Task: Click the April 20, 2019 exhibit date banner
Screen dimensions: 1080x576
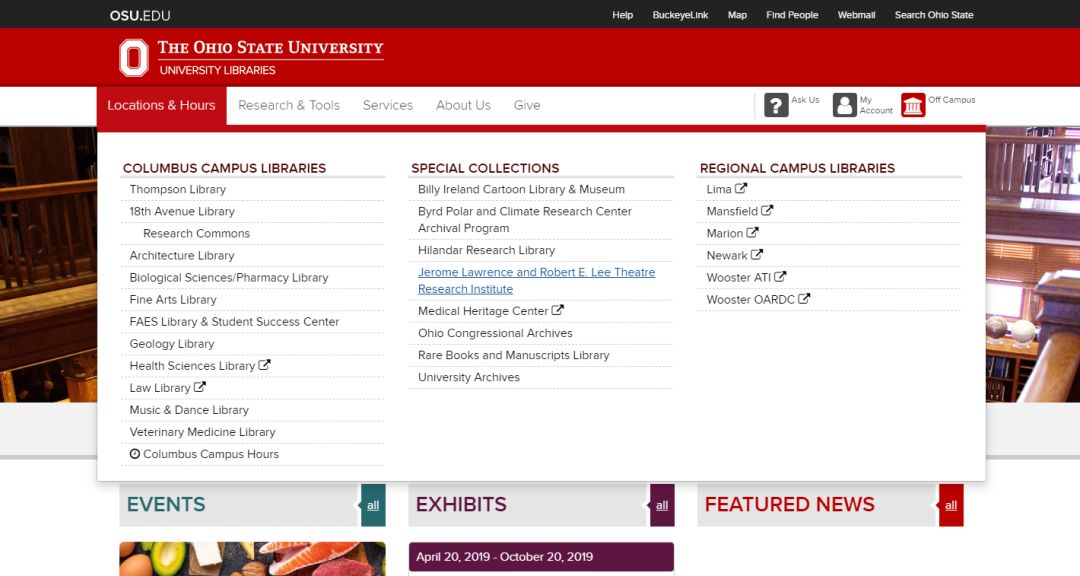Action: (541, 556)
